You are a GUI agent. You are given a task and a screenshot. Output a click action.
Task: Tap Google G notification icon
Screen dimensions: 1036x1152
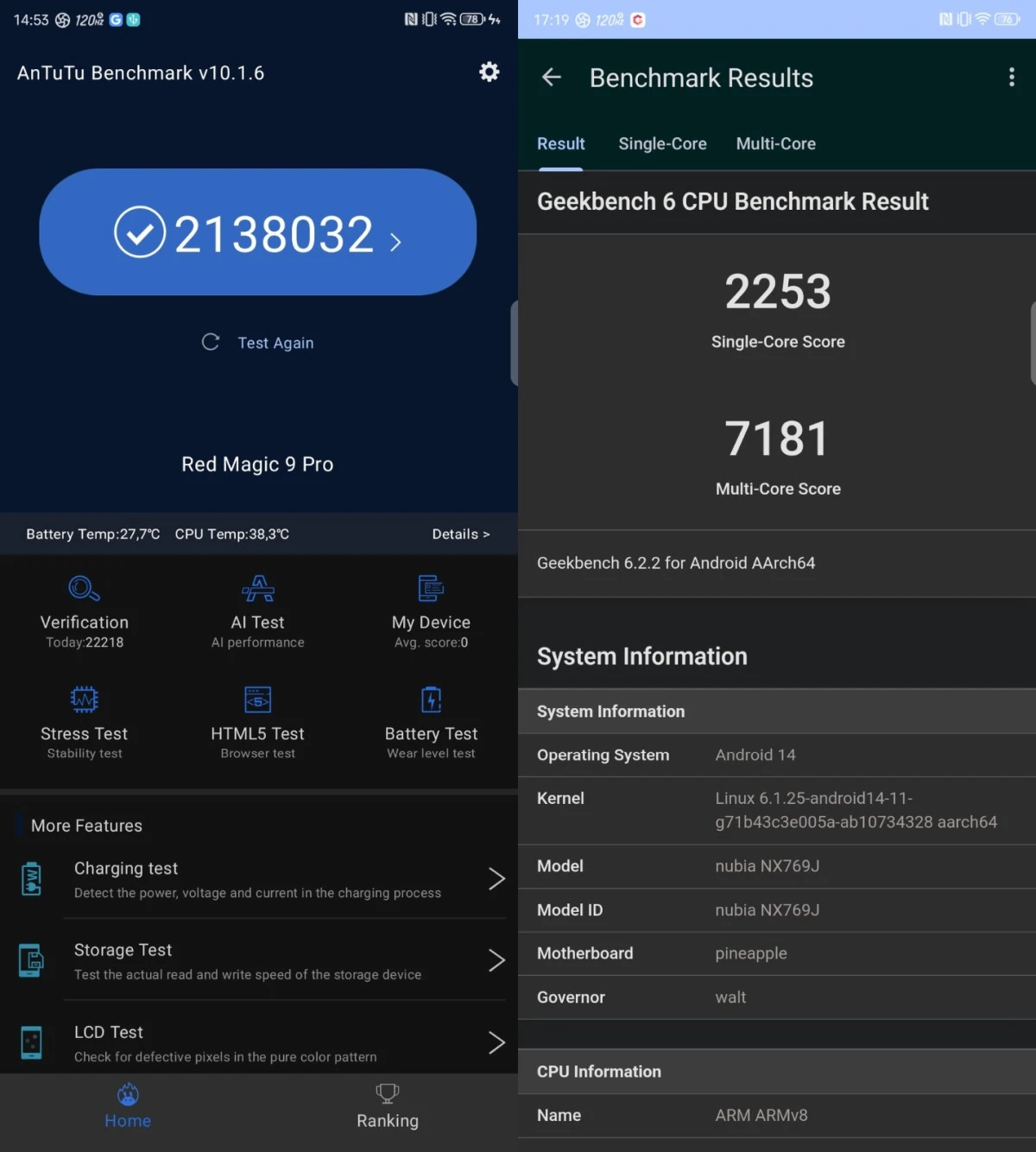point(116,19)
